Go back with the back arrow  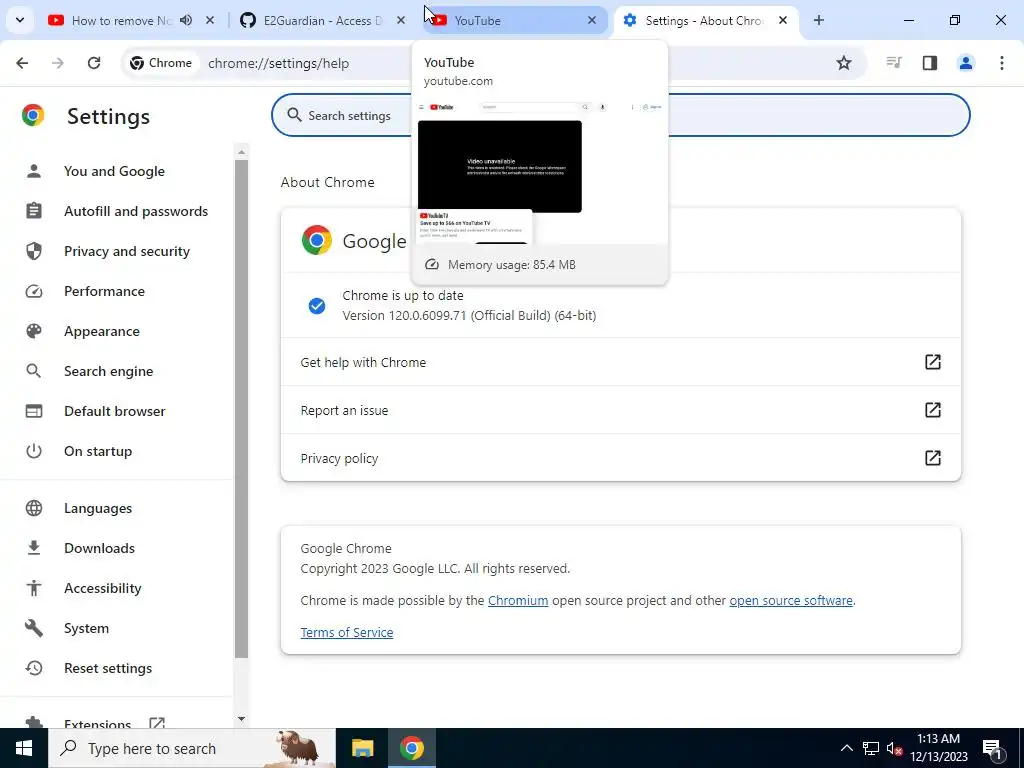point(22,63)
